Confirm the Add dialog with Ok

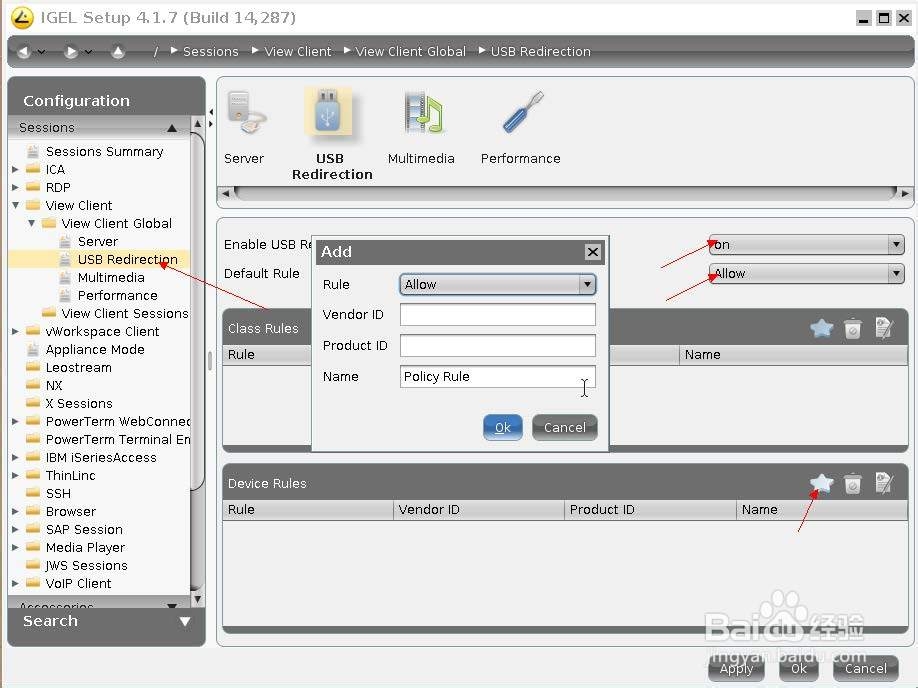(x=503, y=427)
